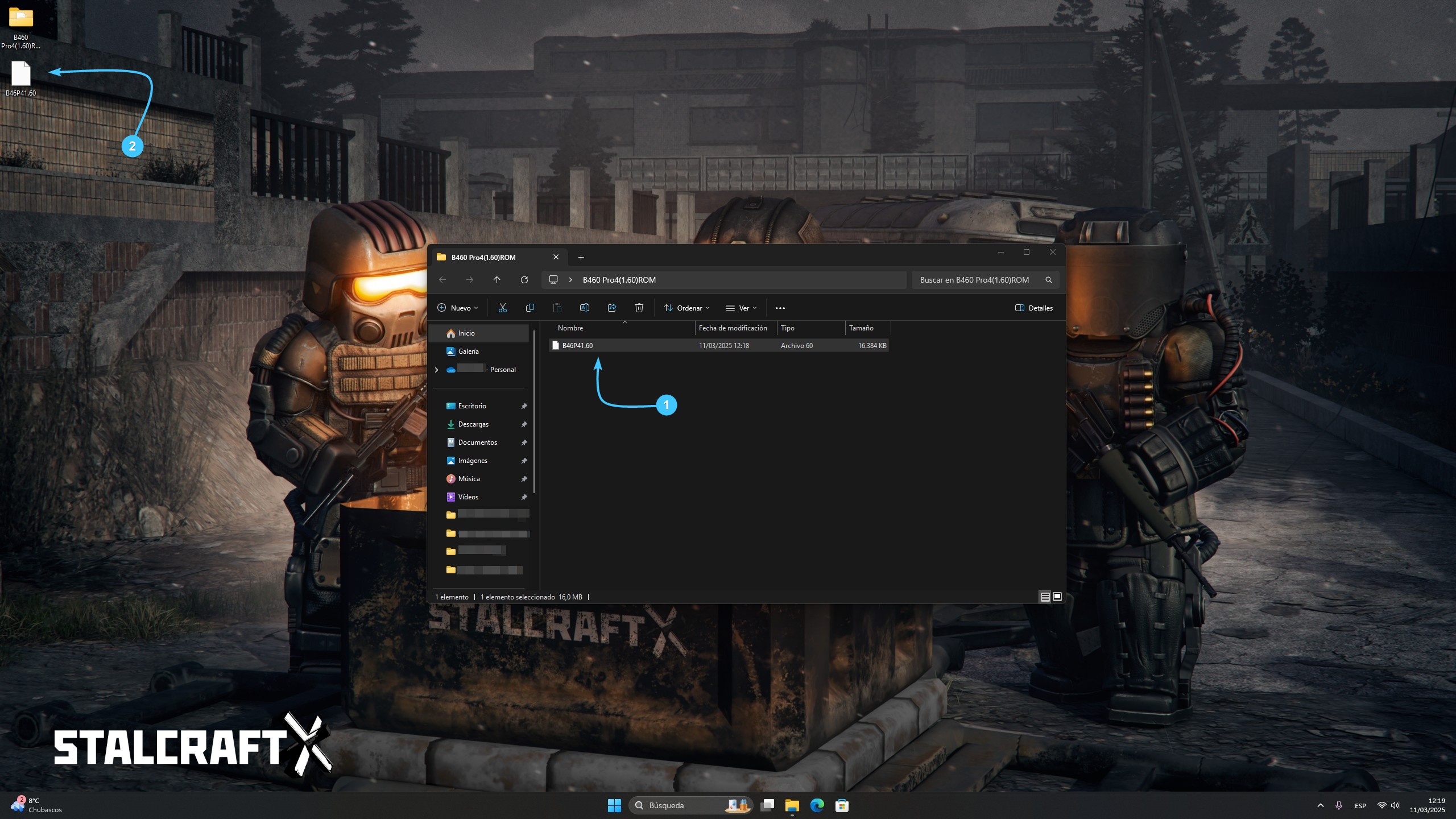Viewport: 1456px width, 819px height.
Task: Click the Share icon in the toolbar
Action: pos(611,308)
